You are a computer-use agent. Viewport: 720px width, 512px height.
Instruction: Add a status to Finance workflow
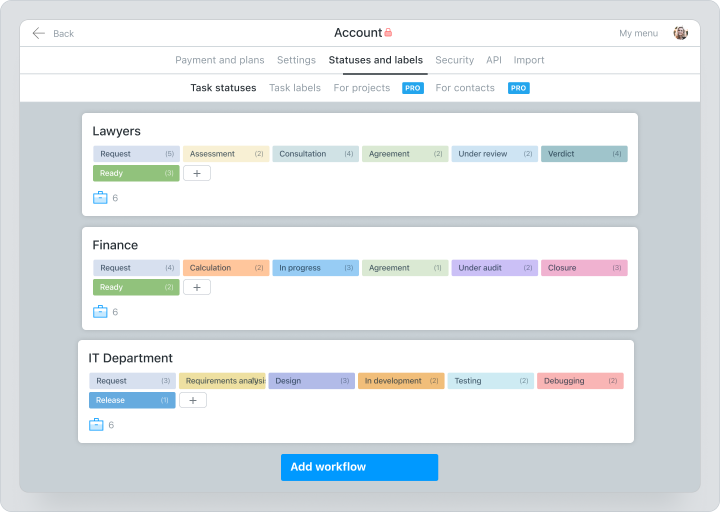coord(196,287)
